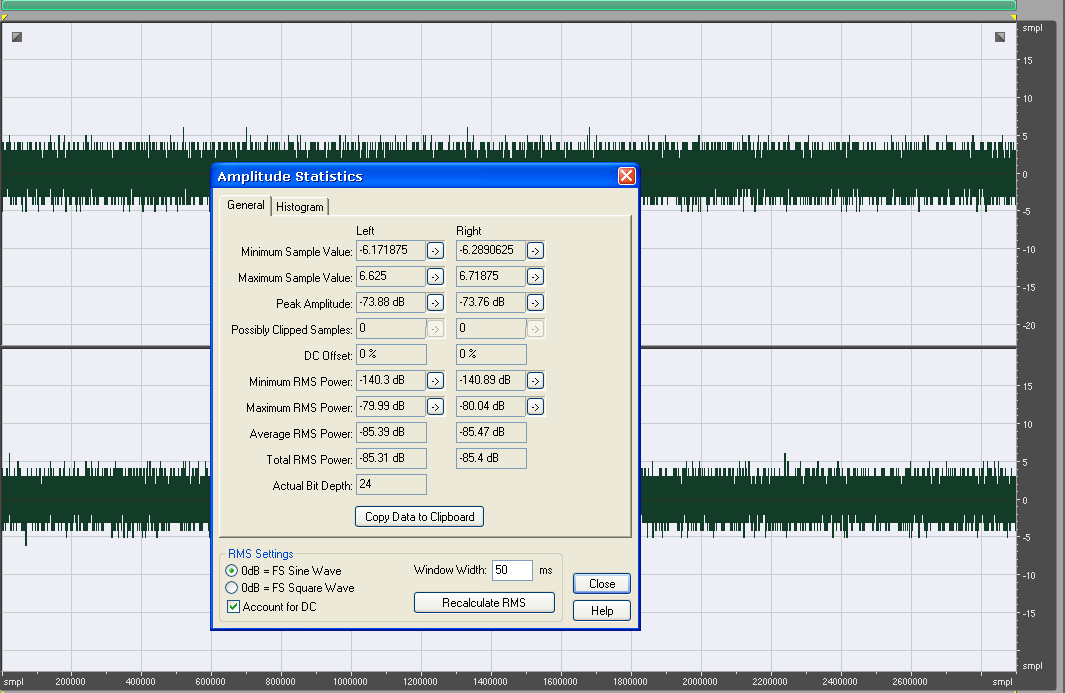The image size is (1065, 693).
Task: Open Help for Amplitude Statistics
Action: click(602, 611)
